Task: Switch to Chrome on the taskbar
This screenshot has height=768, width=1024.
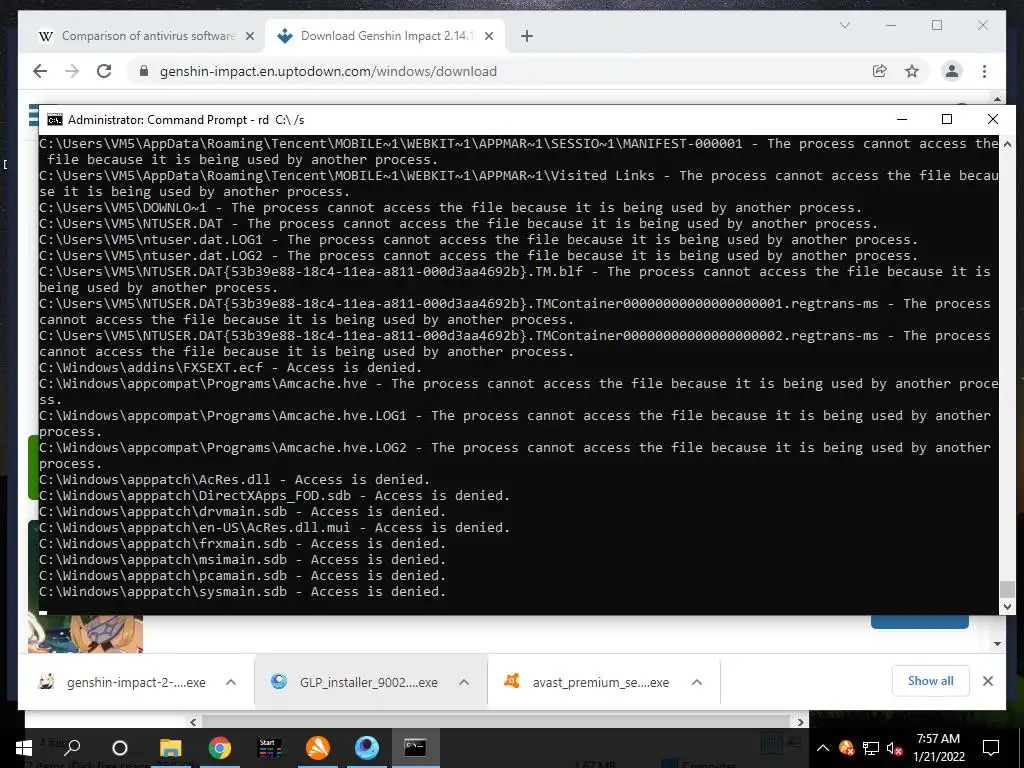Action: [220, 748]
